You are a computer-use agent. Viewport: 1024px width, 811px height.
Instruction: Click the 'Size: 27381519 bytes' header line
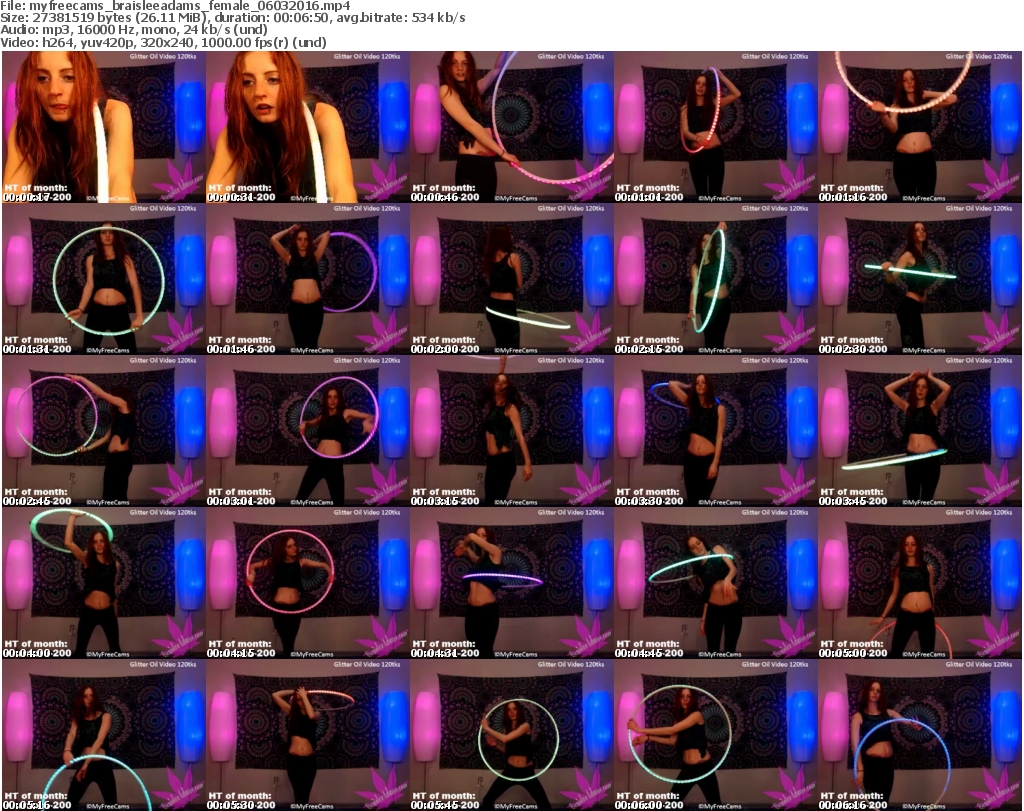[232, 18]
